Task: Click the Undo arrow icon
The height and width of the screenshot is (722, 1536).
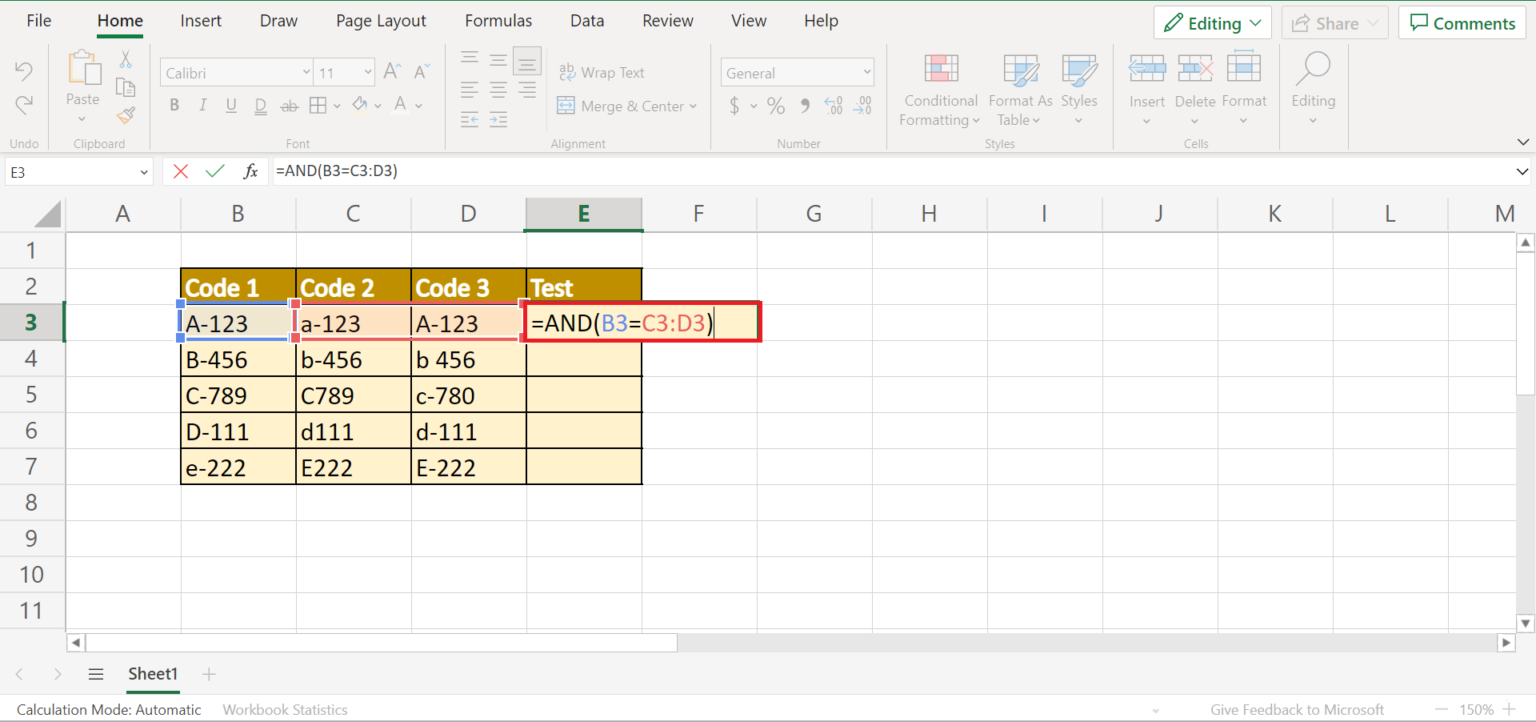Action: (x=24, y=71)
